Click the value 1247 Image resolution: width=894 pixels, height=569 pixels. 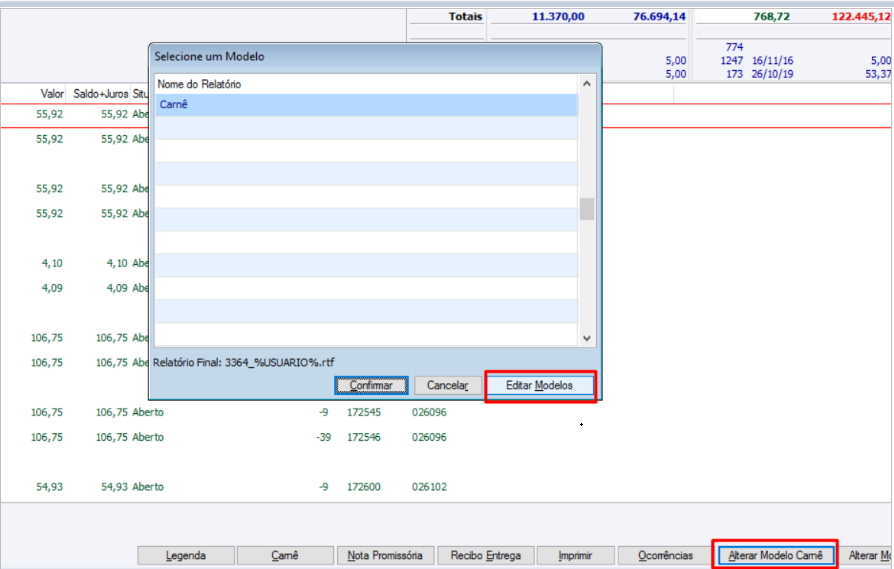click(732, 60)
